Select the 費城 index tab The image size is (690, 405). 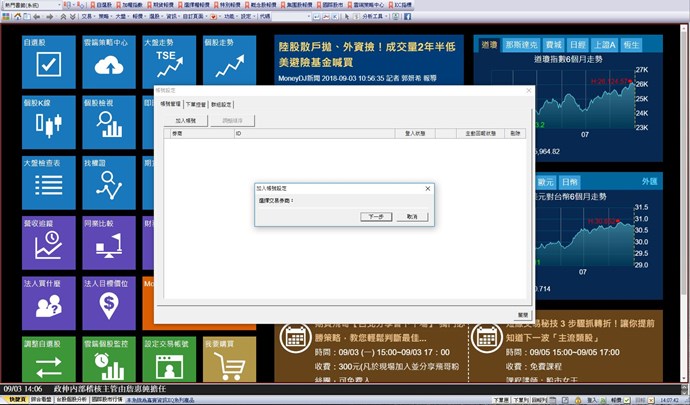tap(553, 45)
